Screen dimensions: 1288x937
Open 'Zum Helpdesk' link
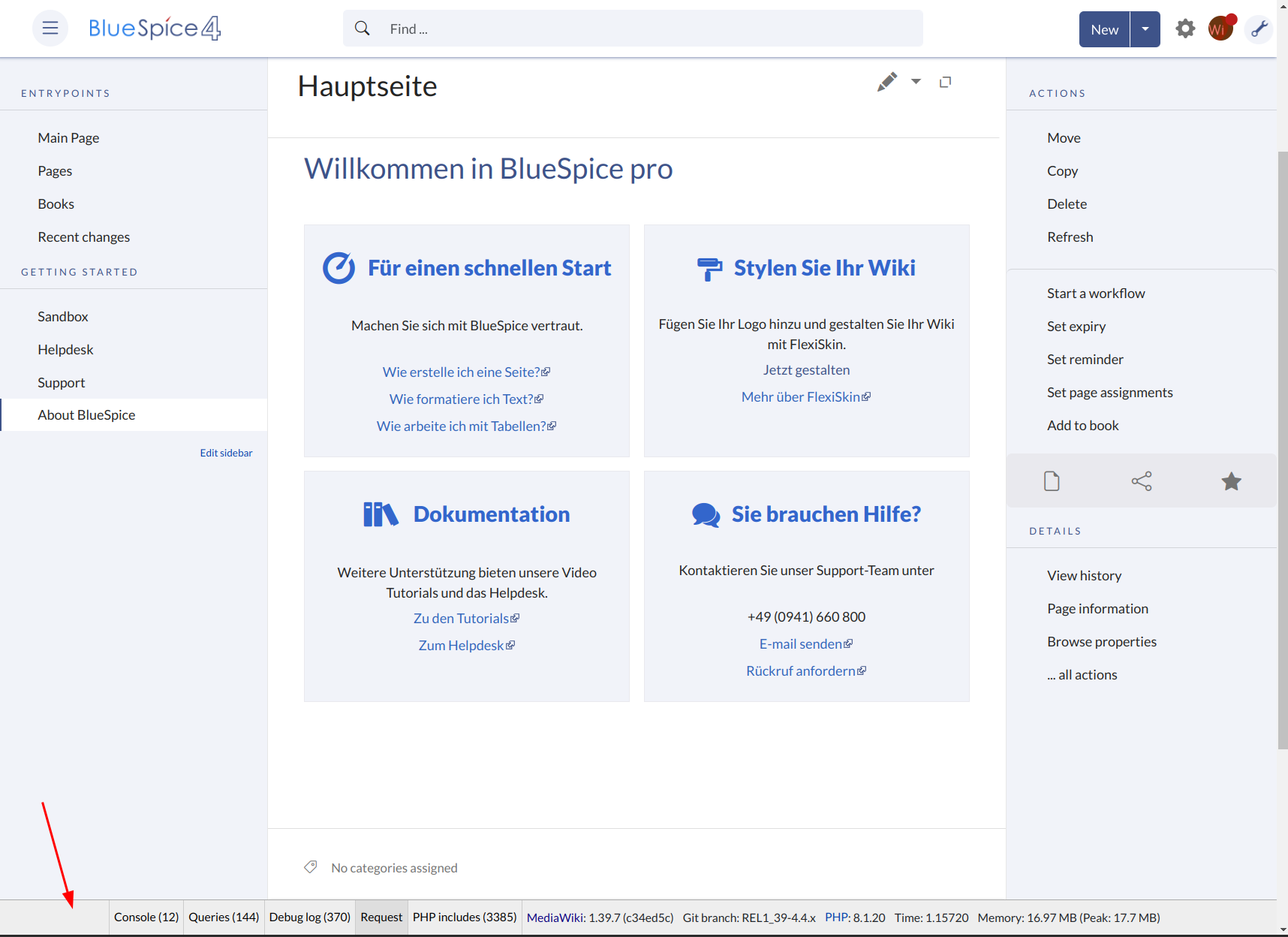click(466, 646)
